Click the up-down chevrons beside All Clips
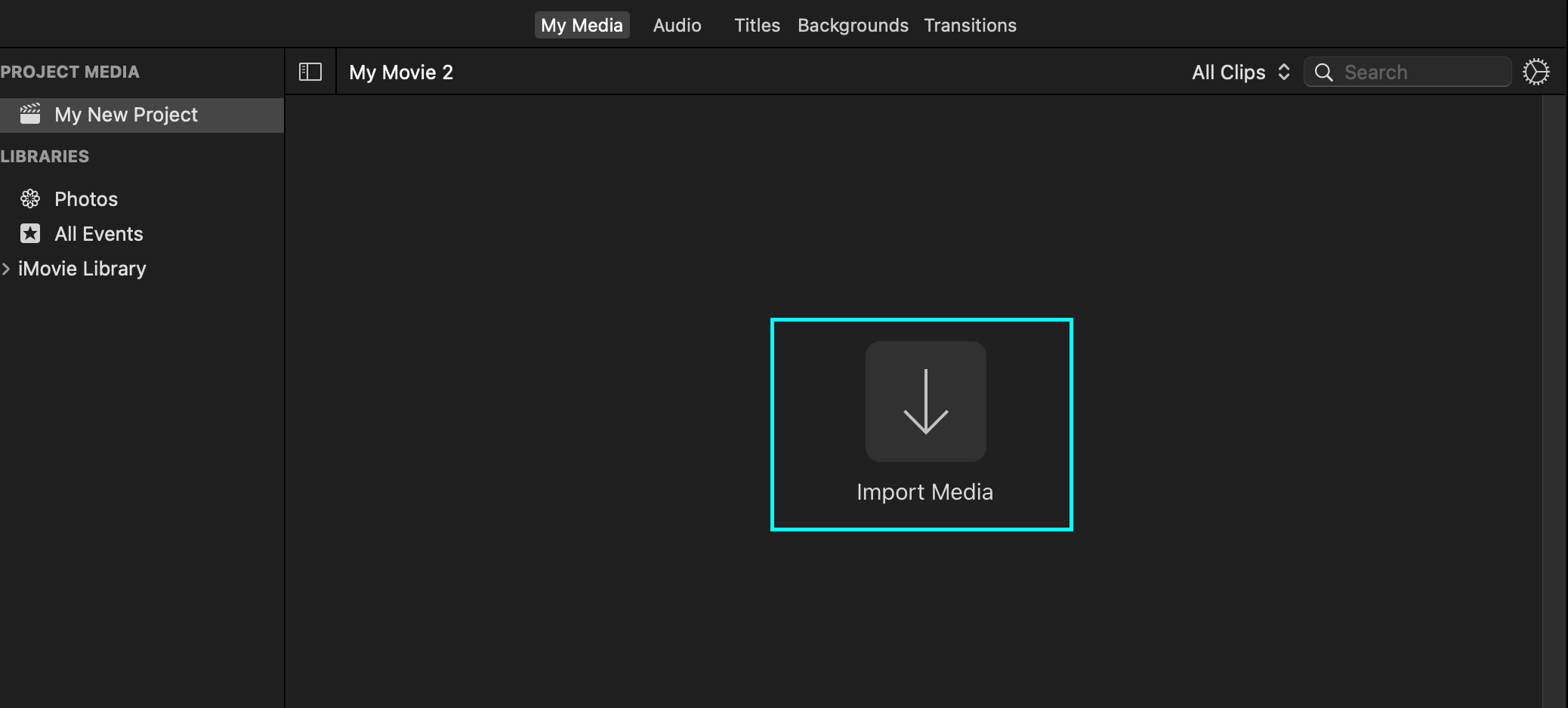This screenshot has height=708, width=1568. pos(1285,72)
